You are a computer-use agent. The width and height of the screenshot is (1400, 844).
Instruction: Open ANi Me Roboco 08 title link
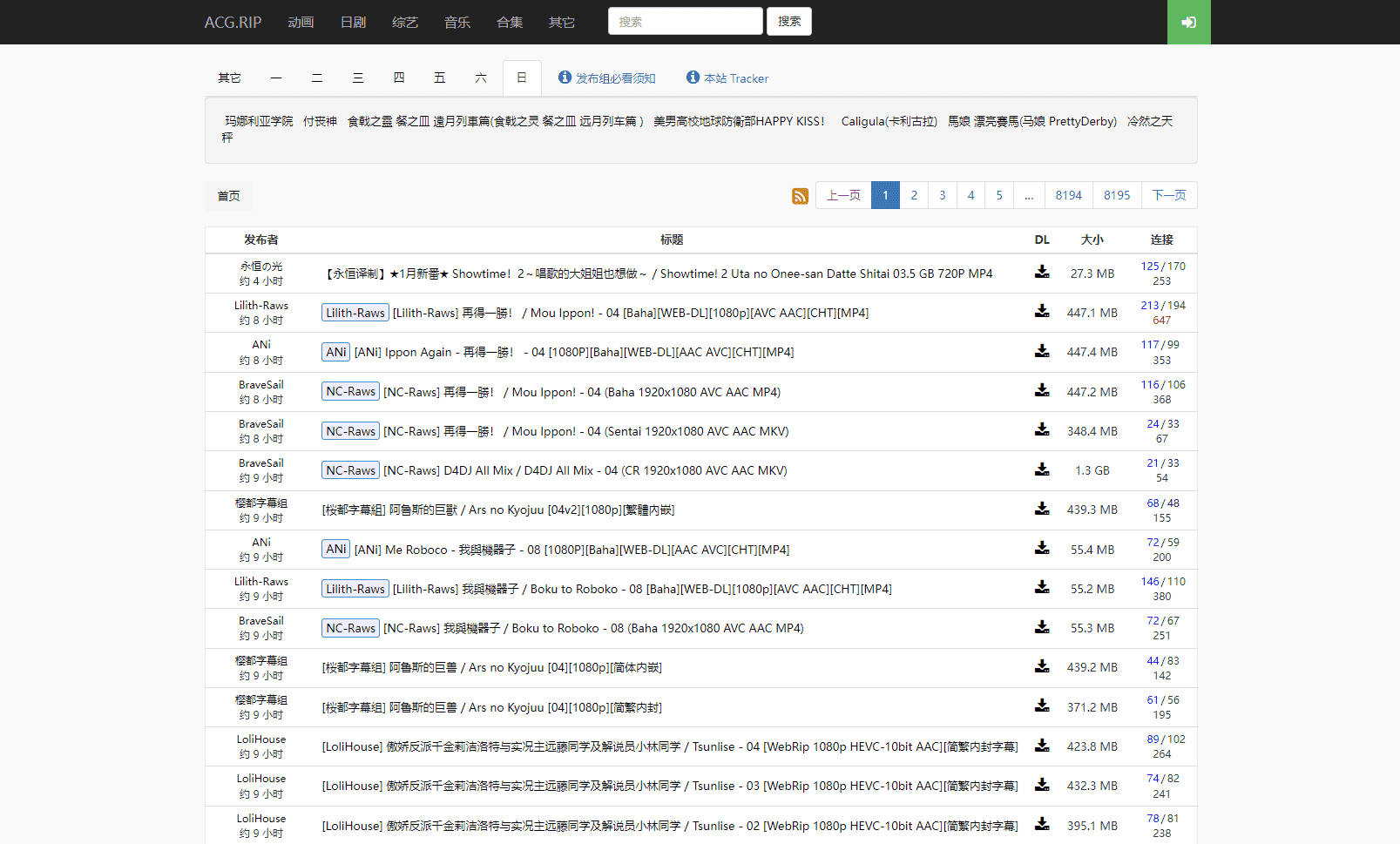tap(571, 550)
